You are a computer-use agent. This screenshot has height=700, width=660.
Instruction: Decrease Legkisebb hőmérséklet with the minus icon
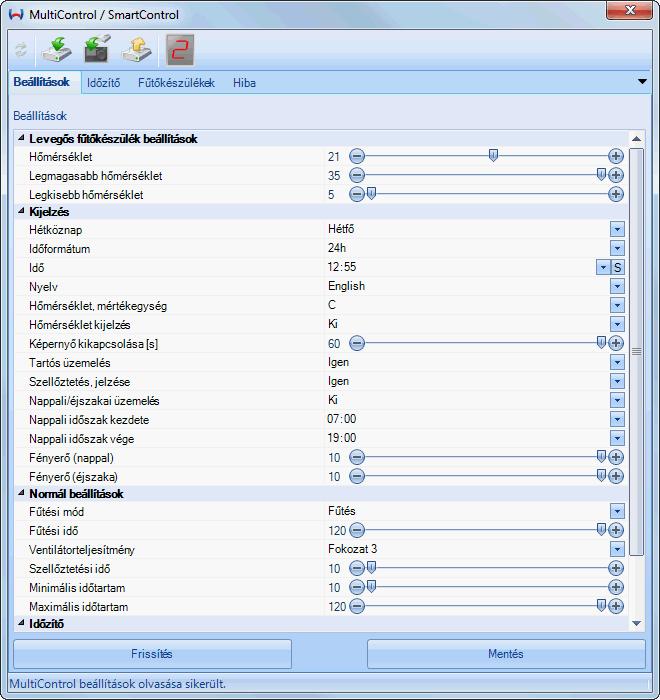point(357,194)
